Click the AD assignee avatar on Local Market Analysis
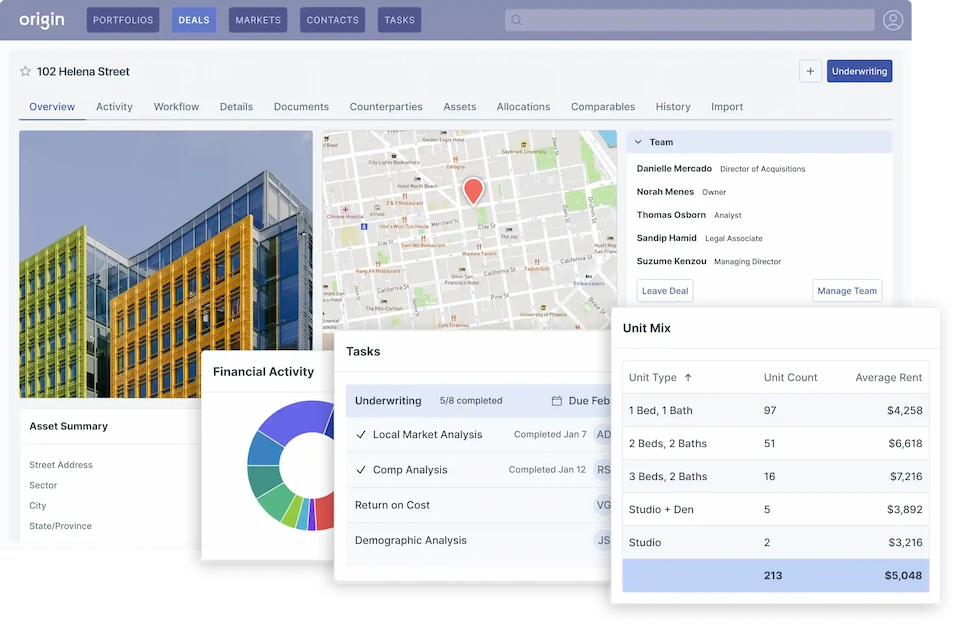 604,434
